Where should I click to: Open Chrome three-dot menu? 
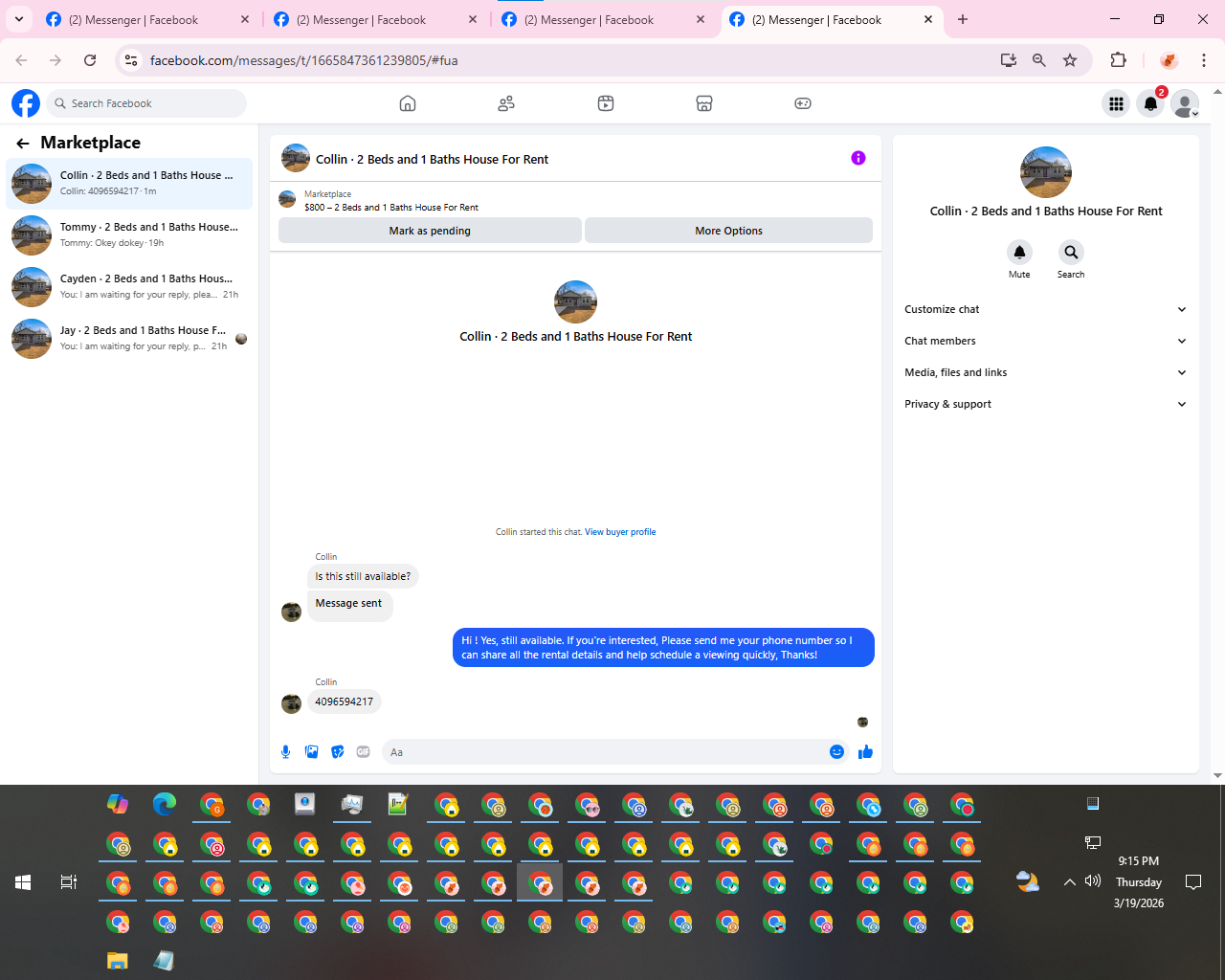[1204, 60]
